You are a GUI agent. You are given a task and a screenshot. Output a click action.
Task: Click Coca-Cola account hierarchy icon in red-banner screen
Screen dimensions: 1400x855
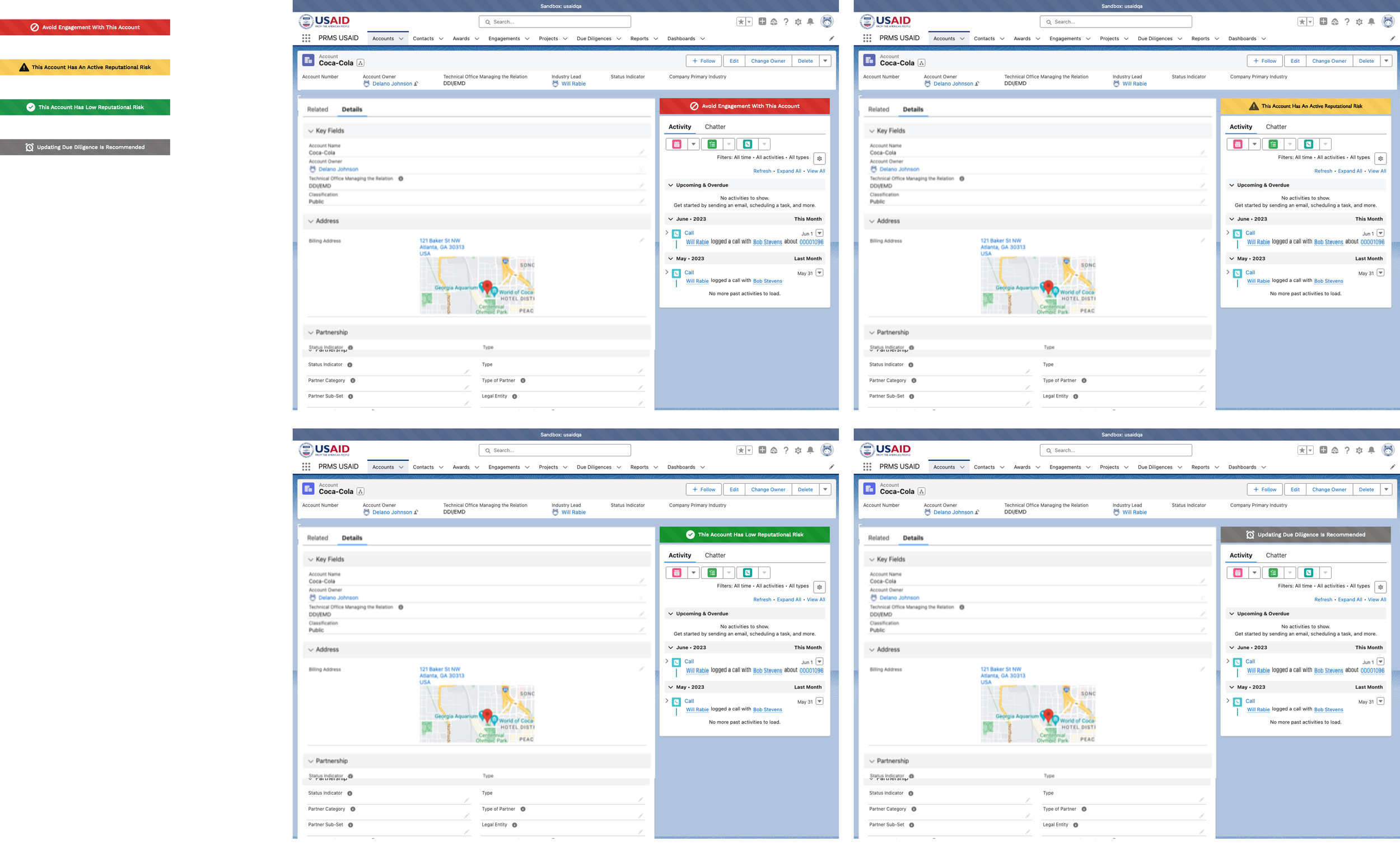360,63
